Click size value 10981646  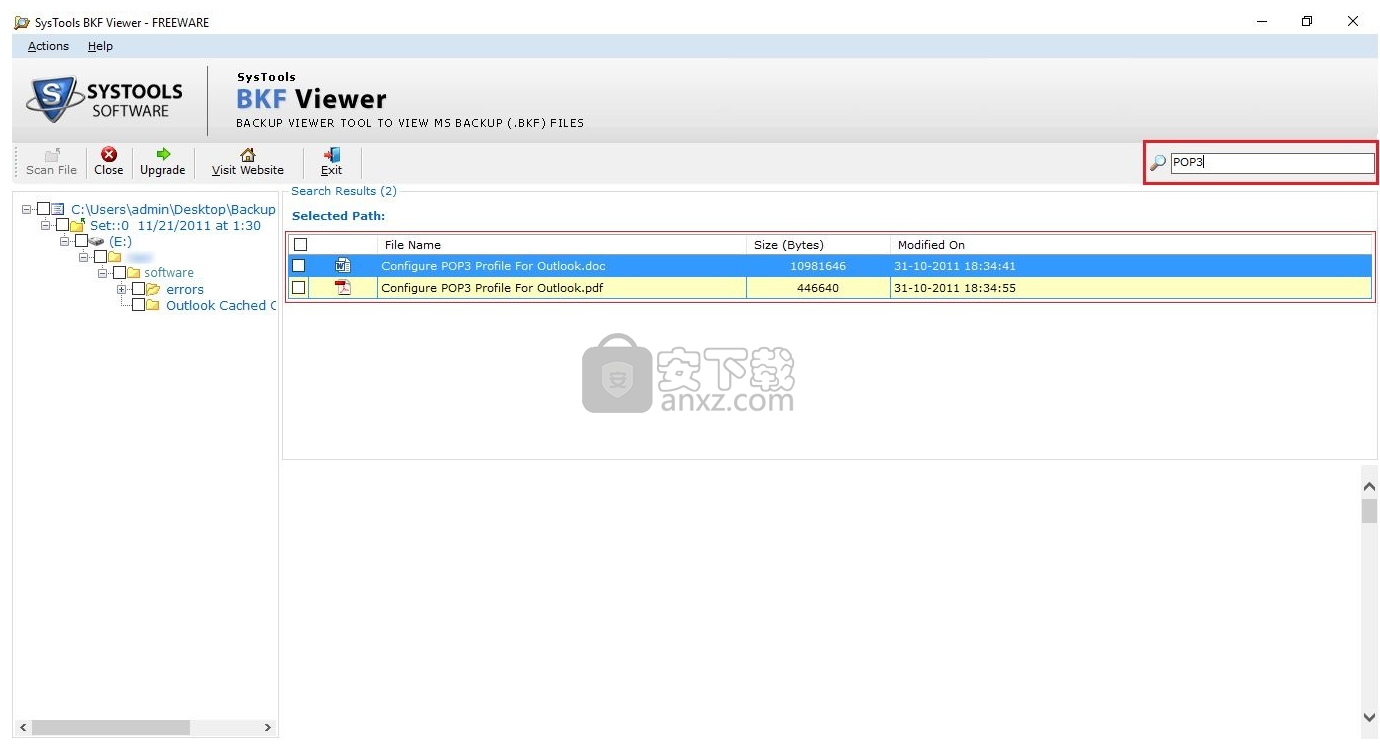pyautogui.click(x=818, y=266)
